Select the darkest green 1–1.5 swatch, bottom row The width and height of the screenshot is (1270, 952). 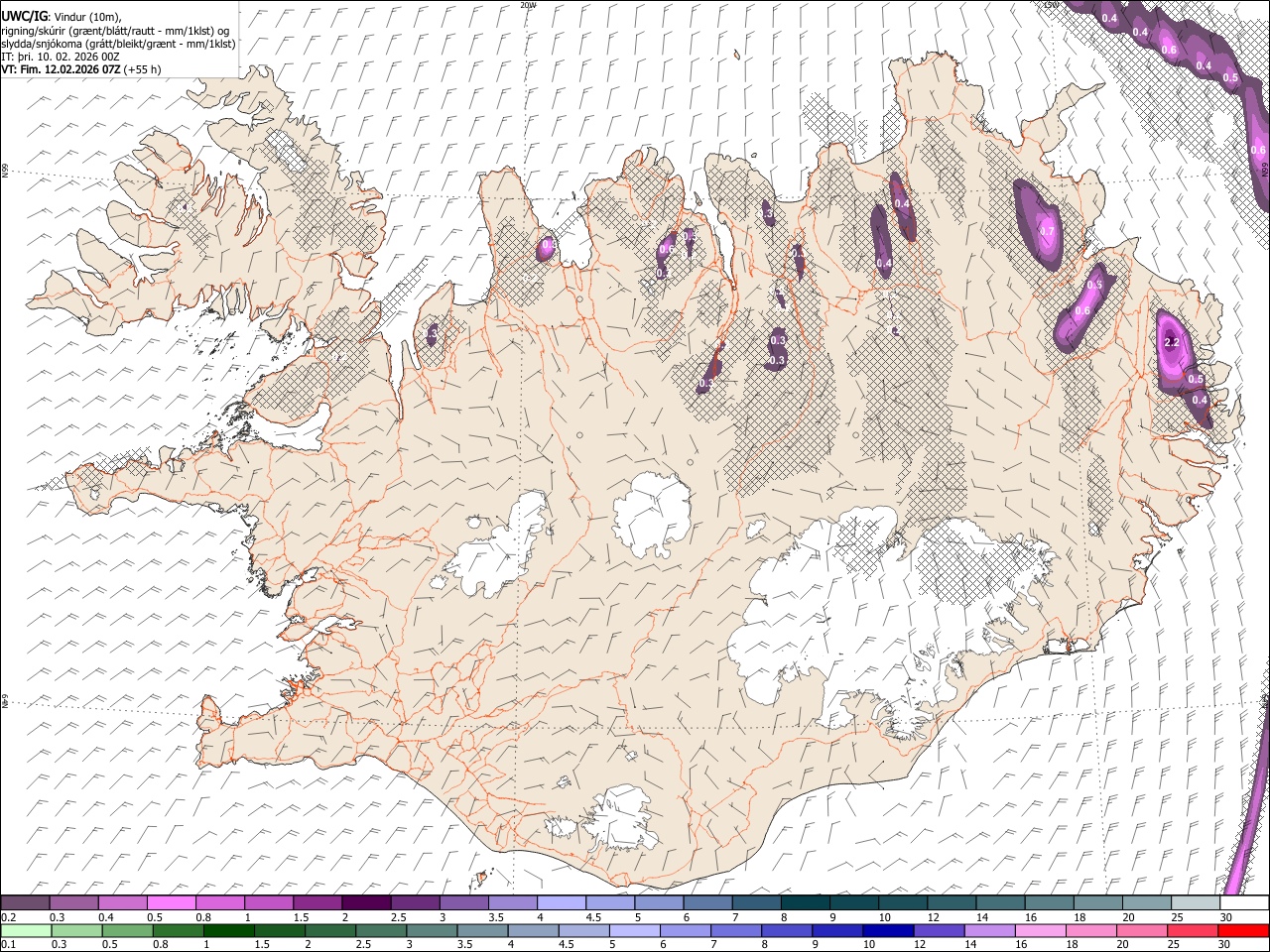228,930
